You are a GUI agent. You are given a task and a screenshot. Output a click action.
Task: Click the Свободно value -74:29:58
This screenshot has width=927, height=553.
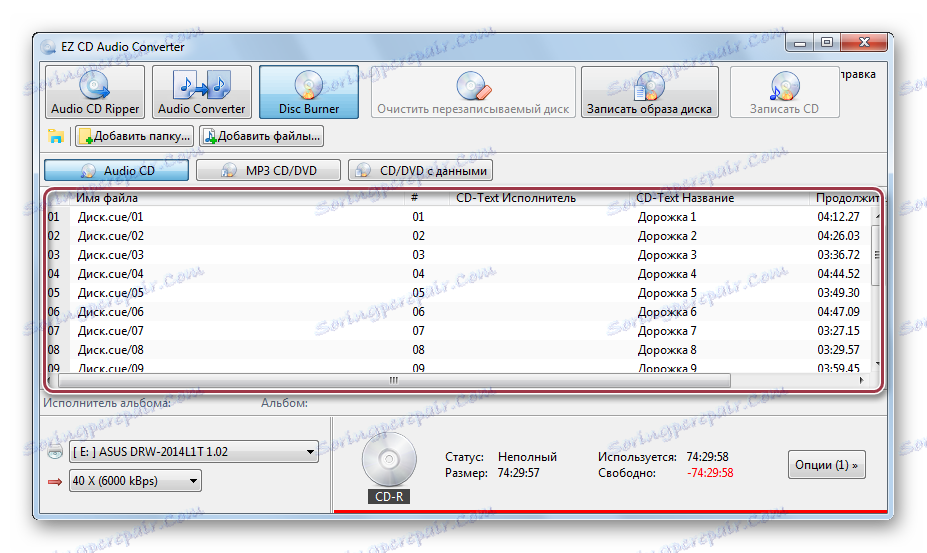coord(709,473)
